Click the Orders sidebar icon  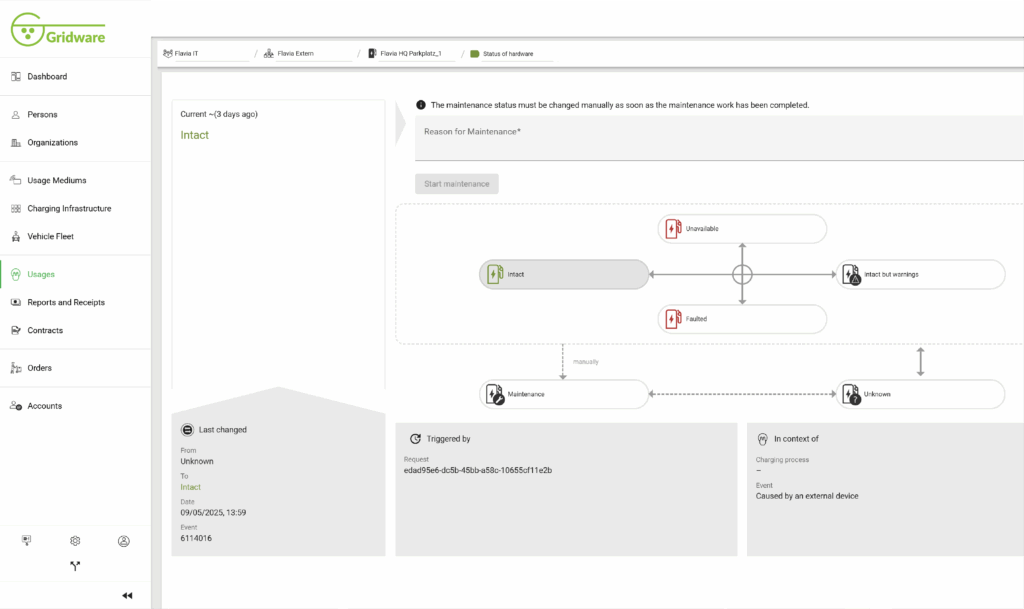(16, 368)
